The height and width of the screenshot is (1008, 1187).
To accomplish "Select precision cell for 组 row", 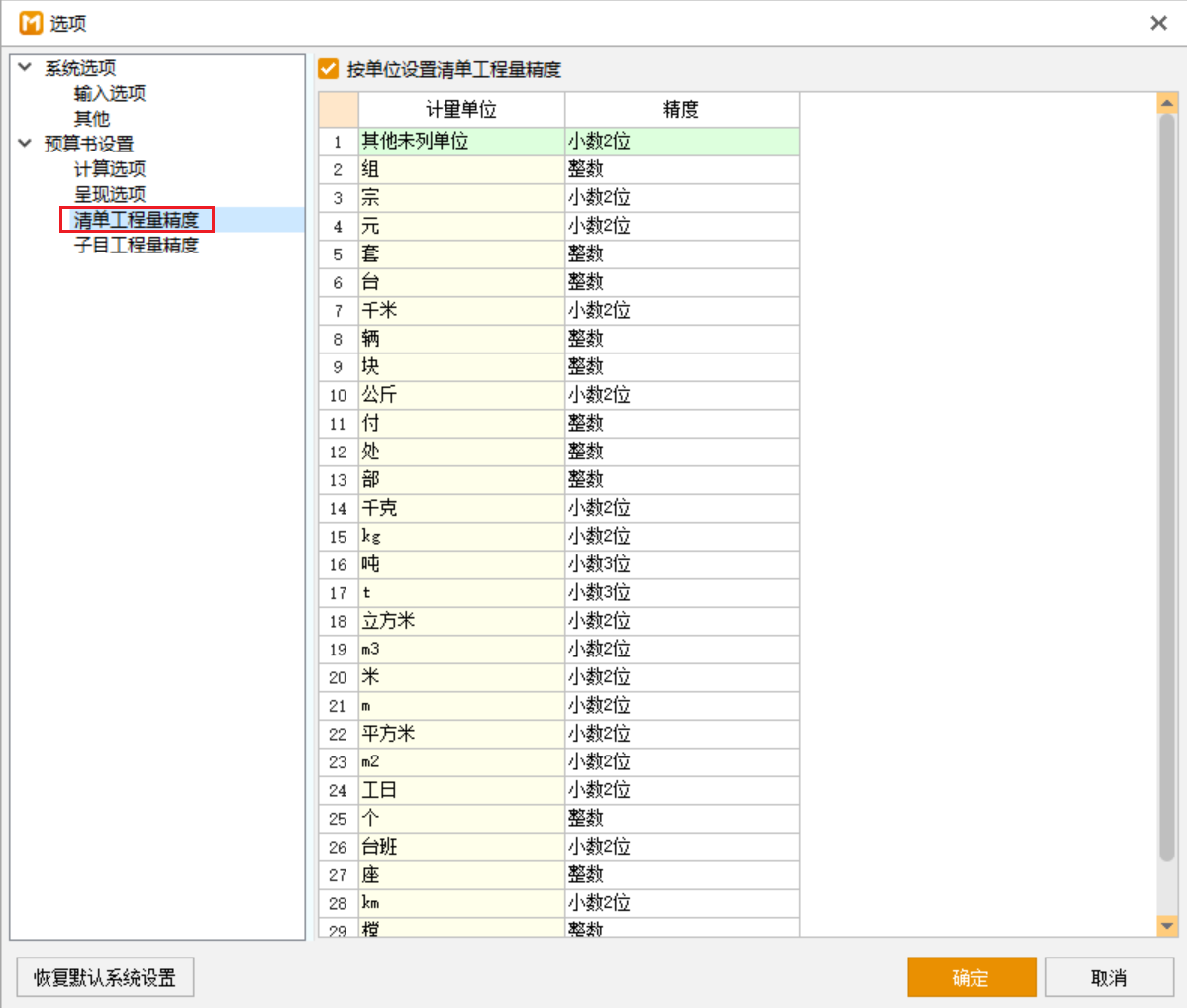I will [x=681, y=169].
